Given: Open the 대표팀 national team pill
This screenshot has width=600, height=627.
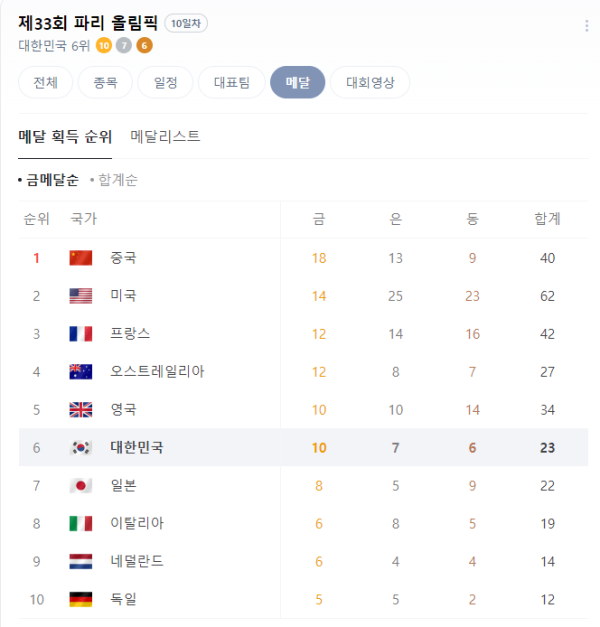Looking at the screenshot, I should coord(232,82).
